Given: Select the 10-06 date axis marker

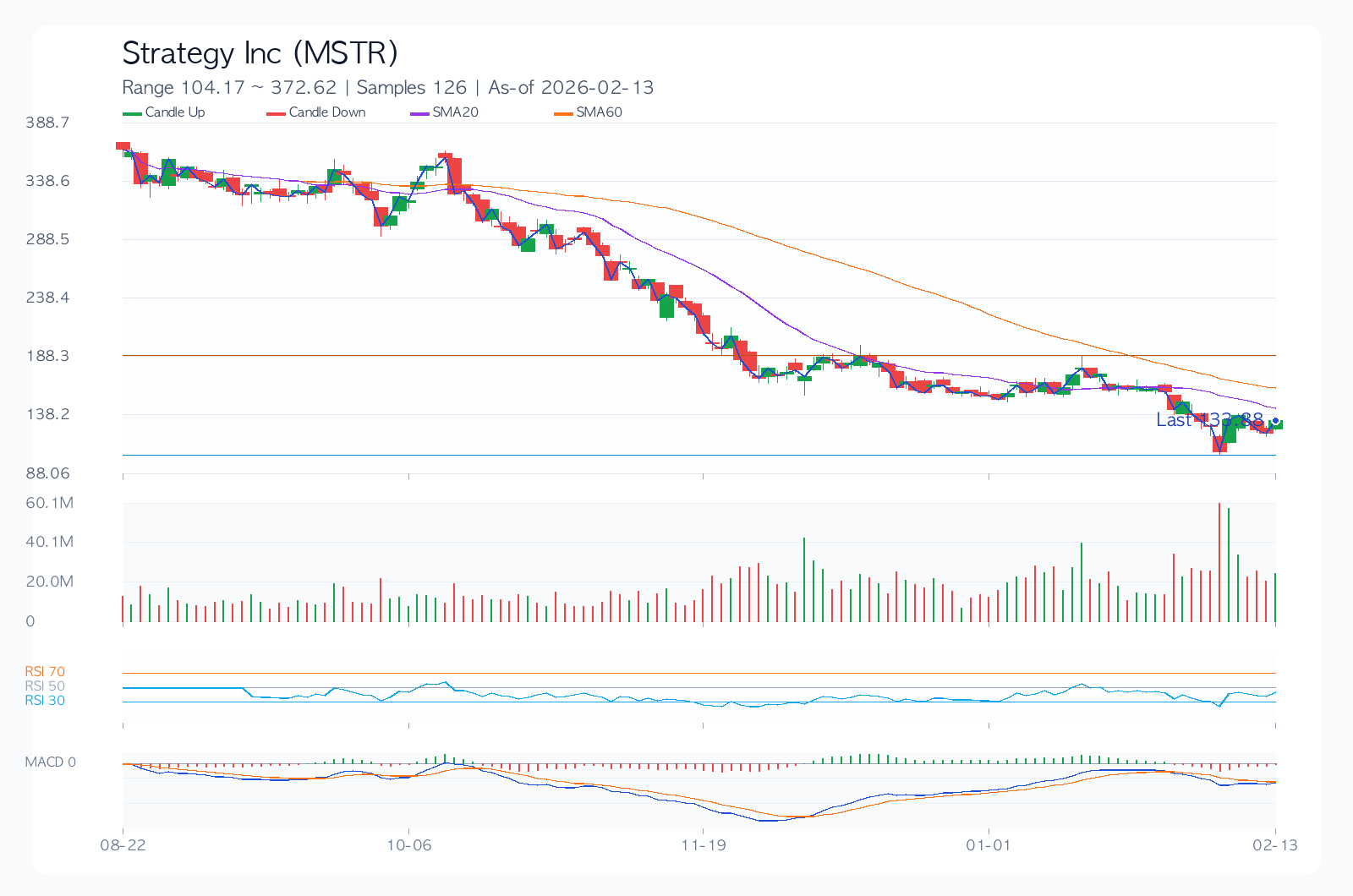Looking at the screenshot, I should tap(408, 844).
